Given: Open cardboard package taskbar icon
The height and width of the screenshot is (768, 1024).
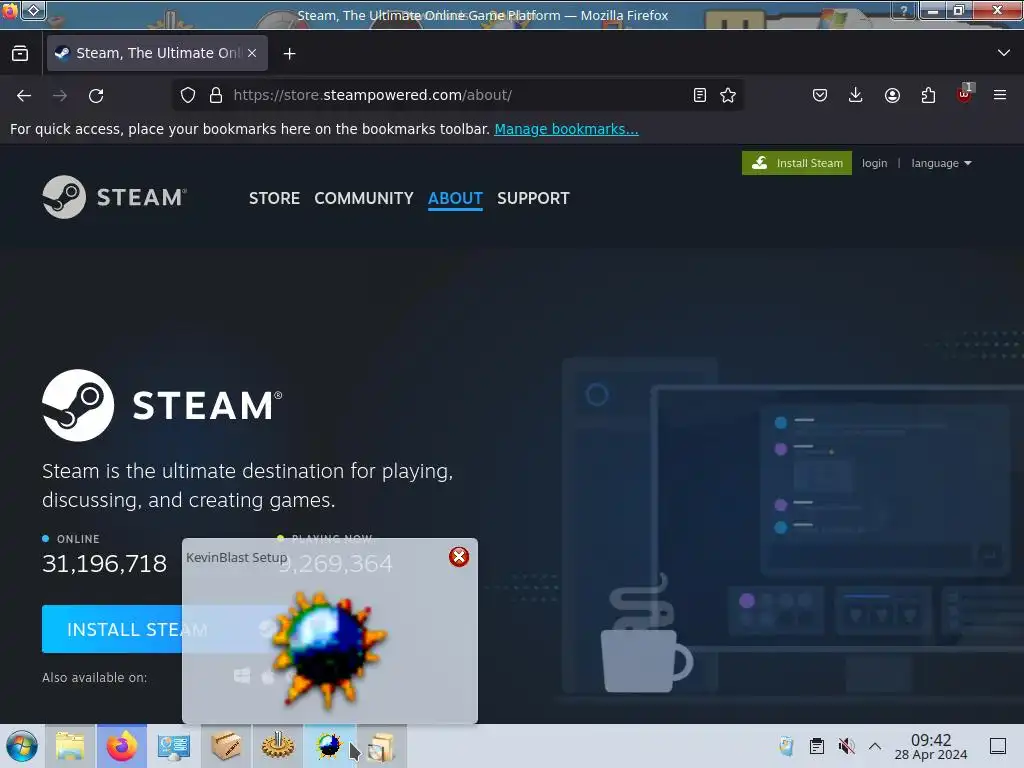Looking at the screenshot, I should 226,746.
